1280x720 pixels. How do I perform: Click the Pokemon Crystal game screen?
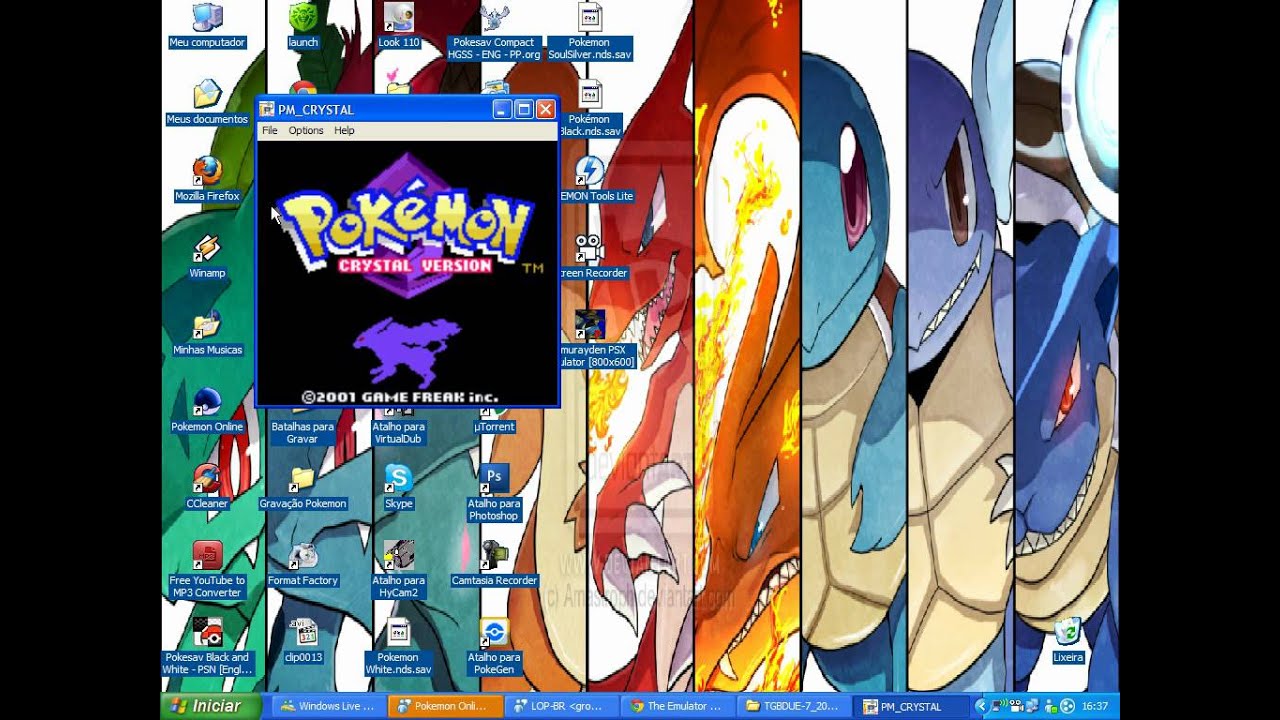407,272
